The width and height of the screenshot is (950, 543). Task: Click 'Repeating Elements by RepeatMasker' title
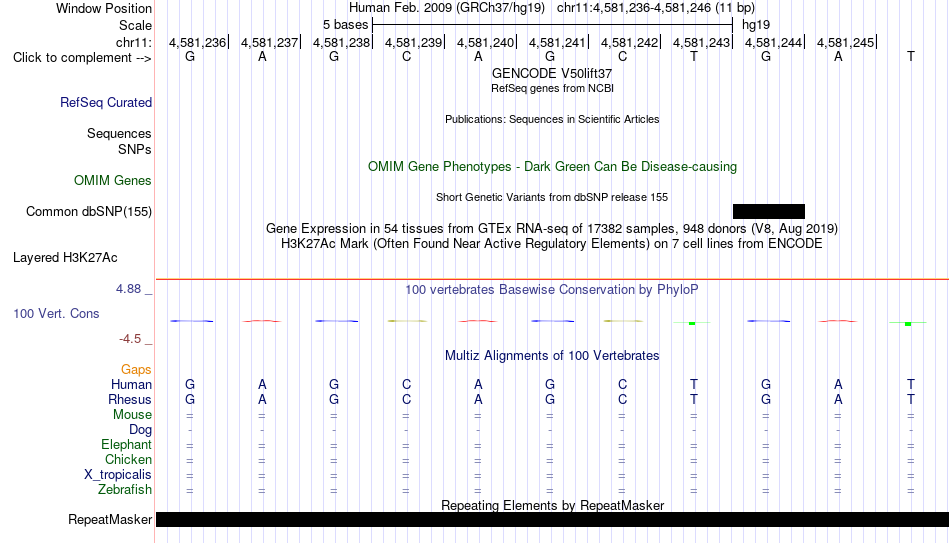tap(552, 505)
